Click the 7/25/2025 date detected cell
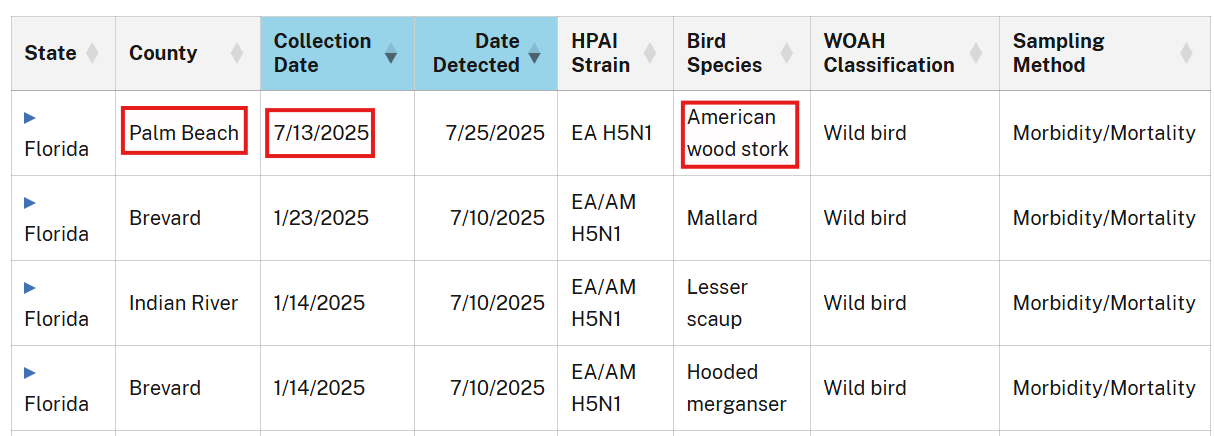Image resolution: width=1214 pixels, height=436 pixels. click(x=495, y=133)
